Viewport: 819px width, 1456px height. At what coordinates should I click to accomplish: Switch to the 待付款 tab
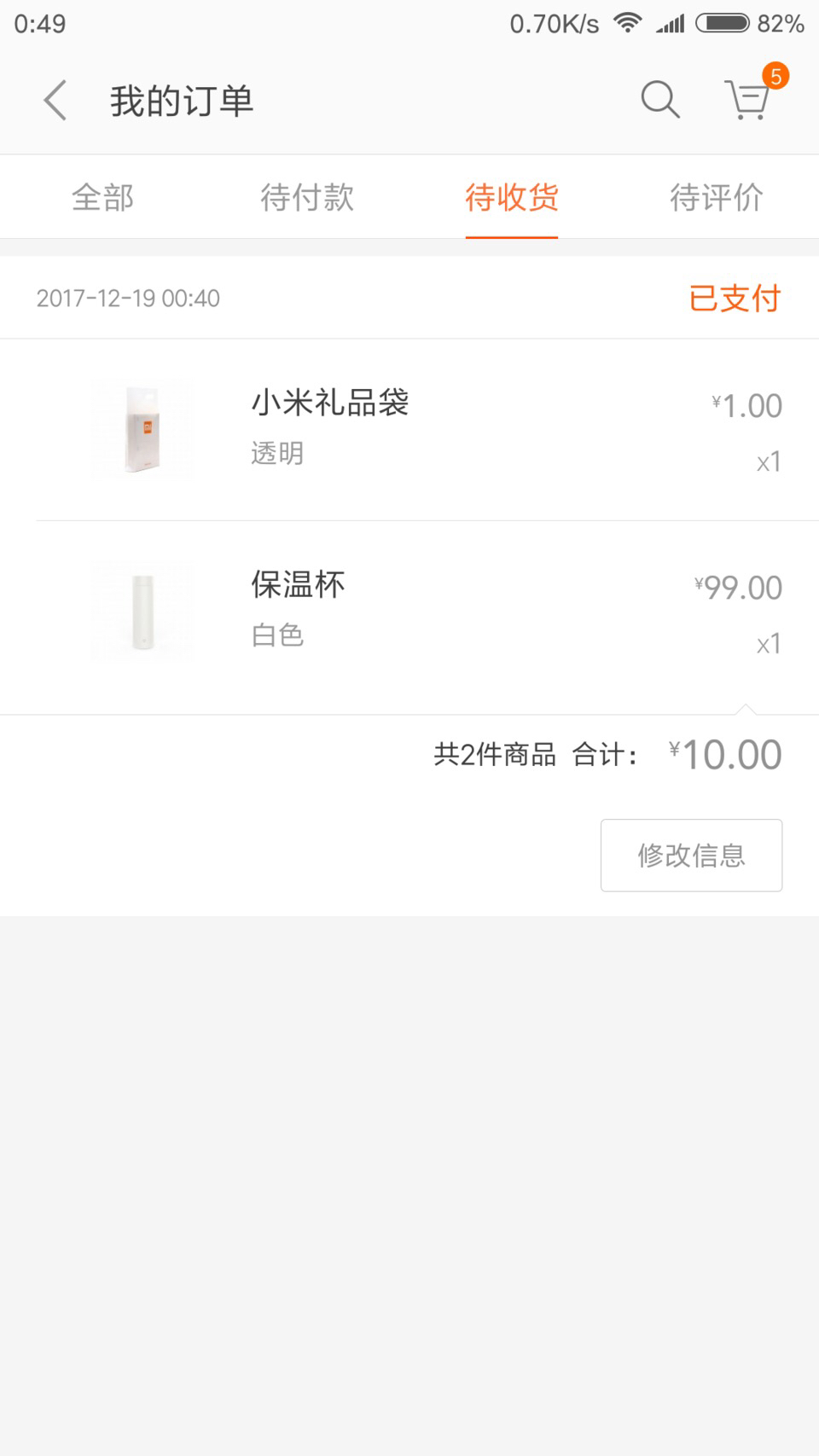coord(307,197)
